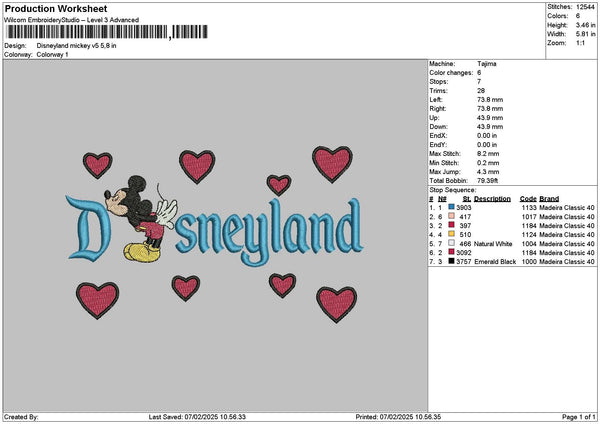
Task: Click the Mickey Mouse figure in the design preview
Action: coord(141,219)
